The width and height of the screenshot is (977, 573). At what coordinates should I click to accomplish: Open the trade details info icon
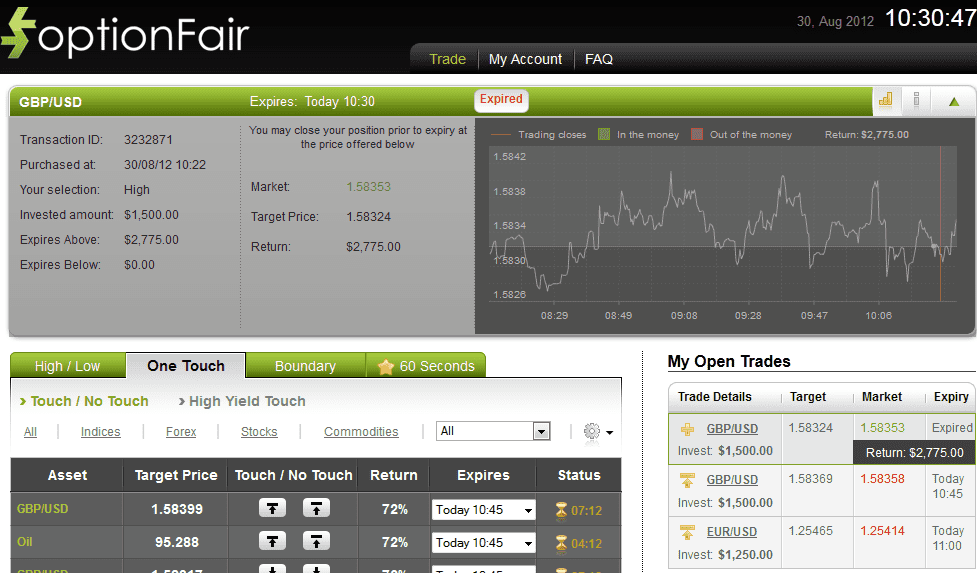click(916, 100)
